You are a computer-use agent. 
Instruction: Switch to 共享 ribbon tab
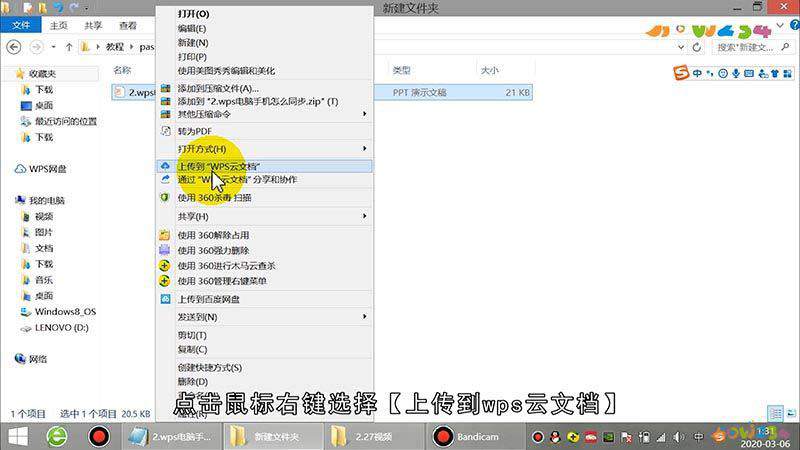pos(93,25)
